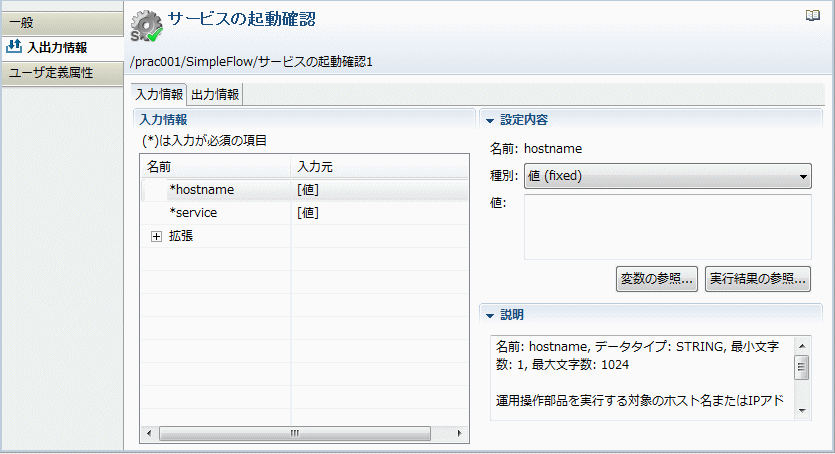The width and height of the screenshot is (835, 454).
Task: Click the table's right scroll arrow
Action: point(460,433)
